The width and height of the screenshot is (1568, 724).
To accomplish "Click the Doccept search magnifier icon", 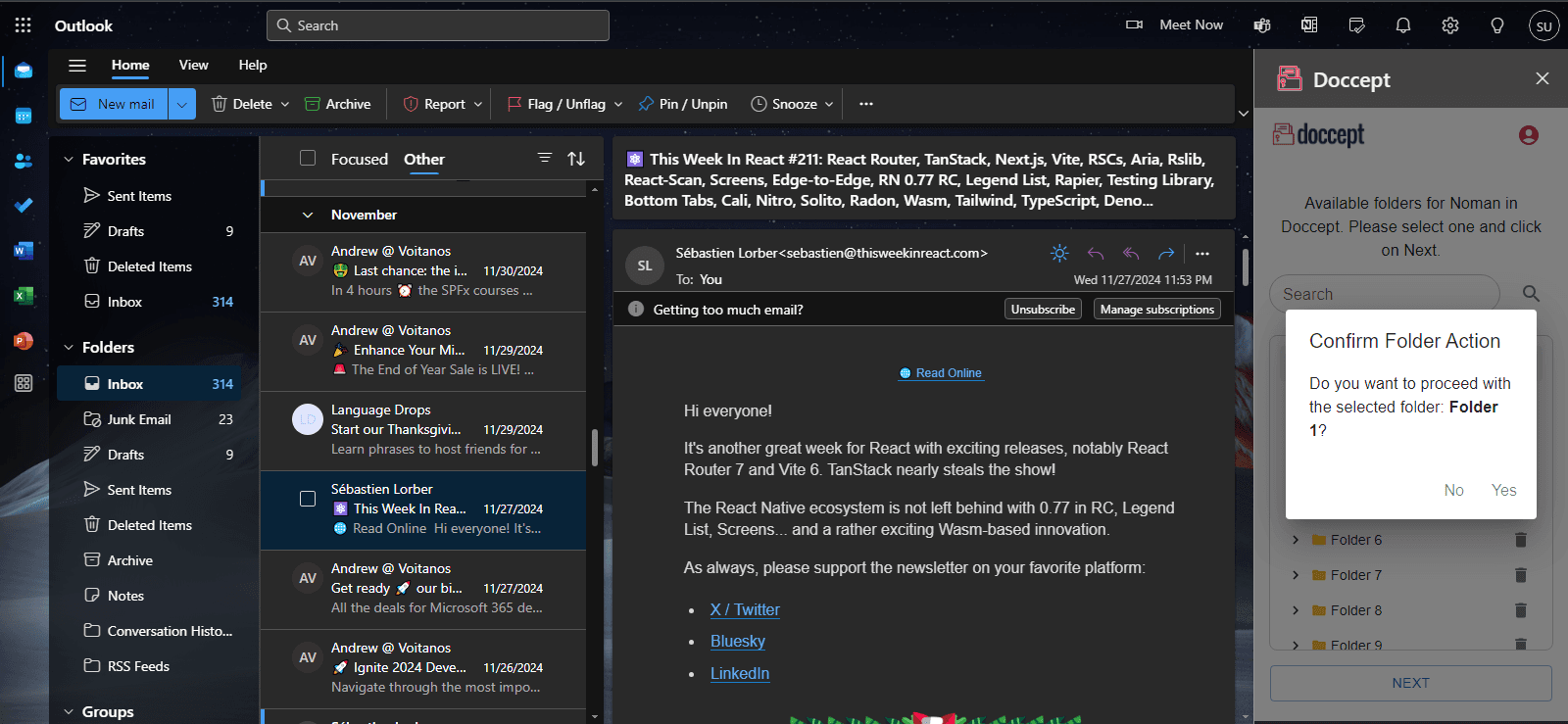I will (x=1531, y=293).
